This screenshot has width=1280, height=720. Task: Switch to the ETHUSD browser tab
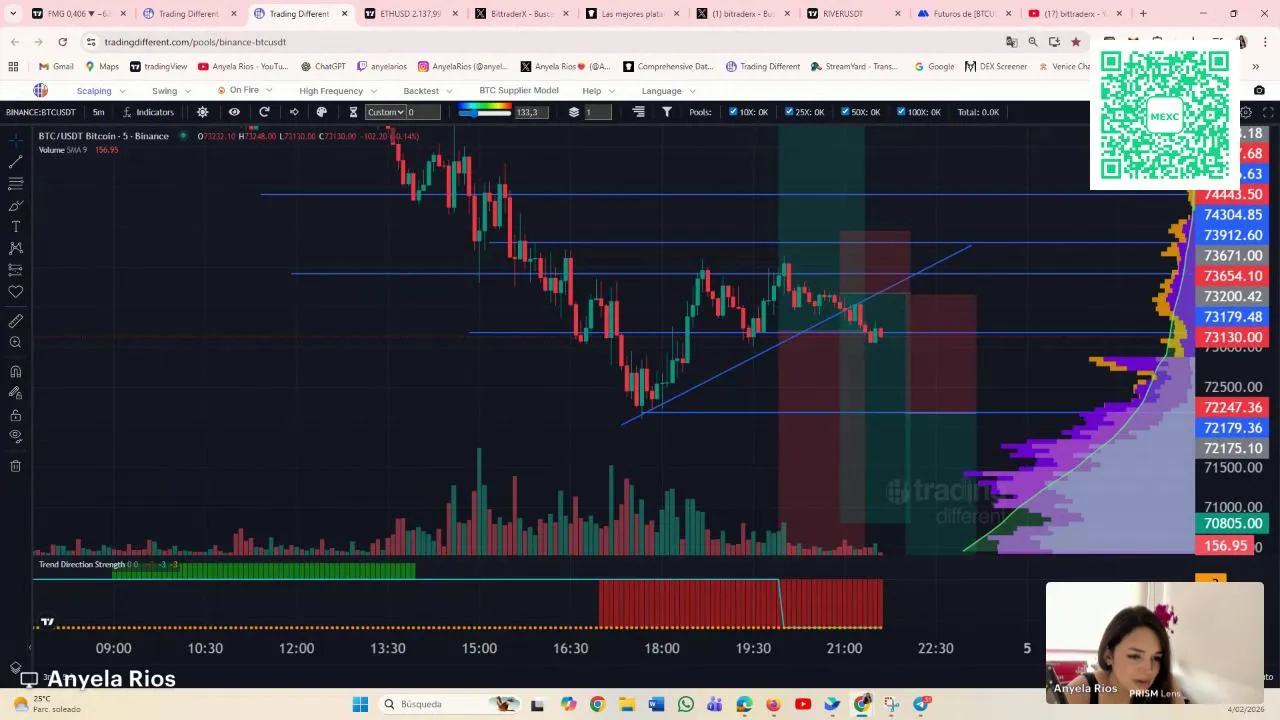[410, 14]
